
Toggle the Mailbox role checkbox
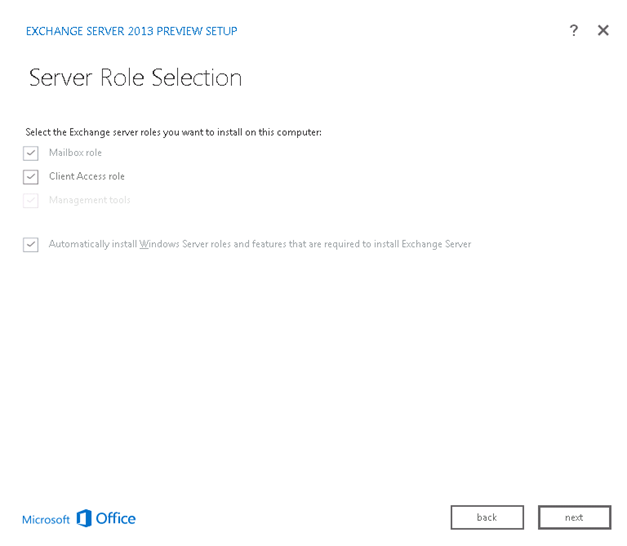click(x=31, y=153)
